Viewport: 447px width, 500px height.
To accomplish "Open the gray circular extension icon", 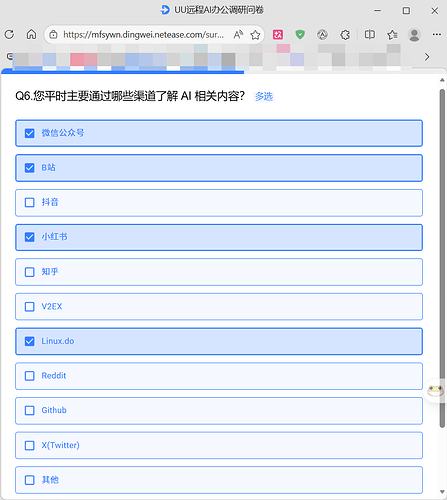I will click(322, 34).
